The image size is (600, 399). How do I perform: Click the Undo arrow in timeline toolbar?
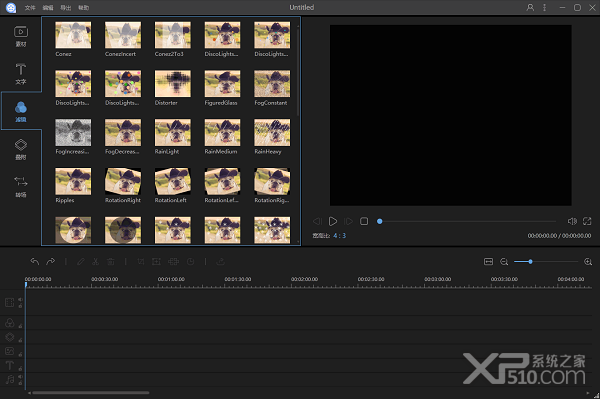click(x=35, y=262)
